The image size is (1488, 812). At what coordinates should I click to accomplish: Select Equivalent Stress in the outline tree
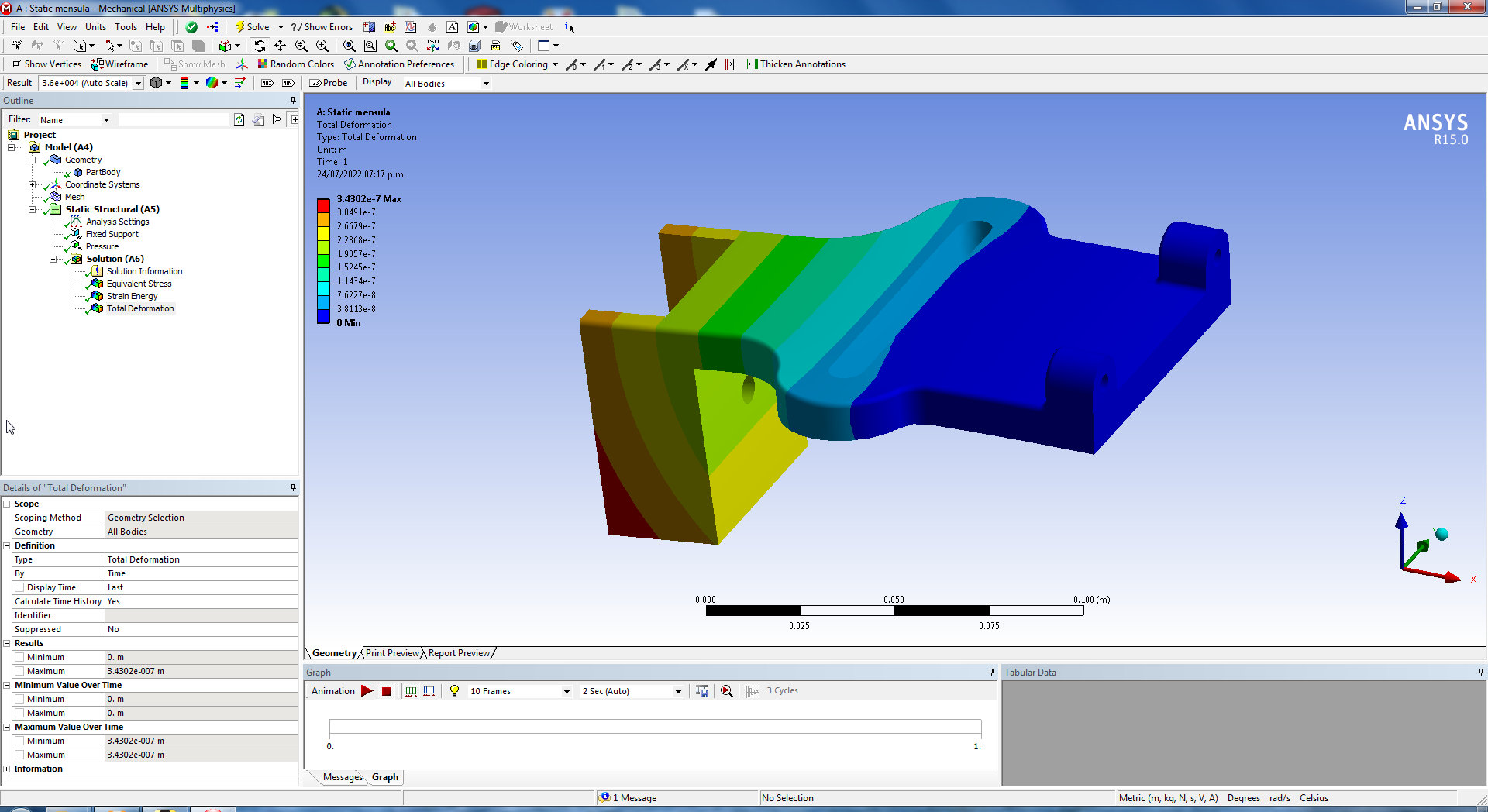139,284
